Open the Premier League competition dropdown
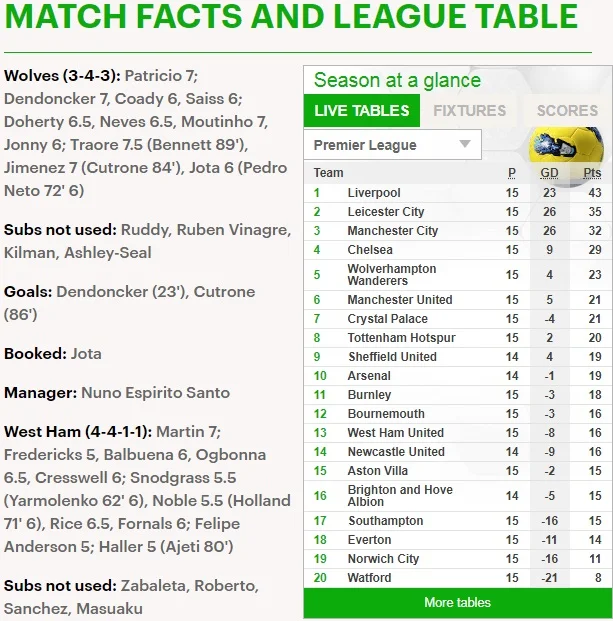 tap(391, 145)
